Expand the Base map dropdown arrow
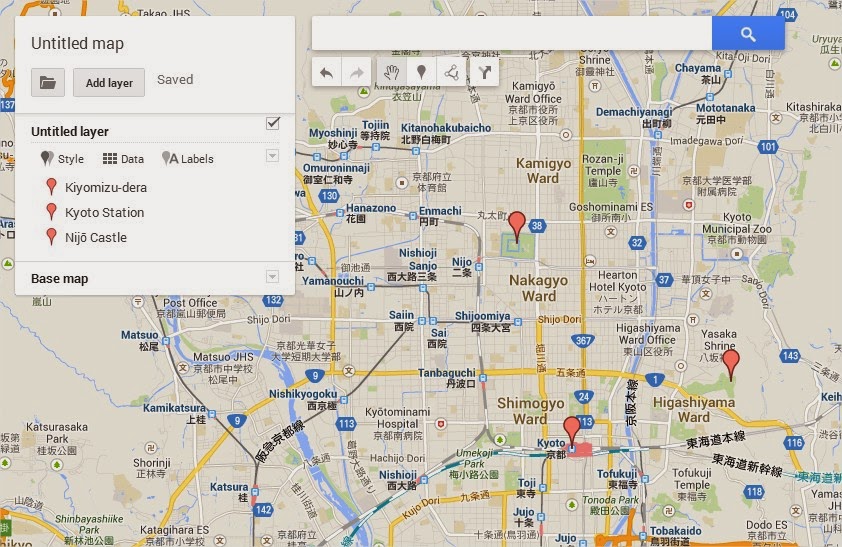Screen dimensions: 842x547 click(272, 276)
